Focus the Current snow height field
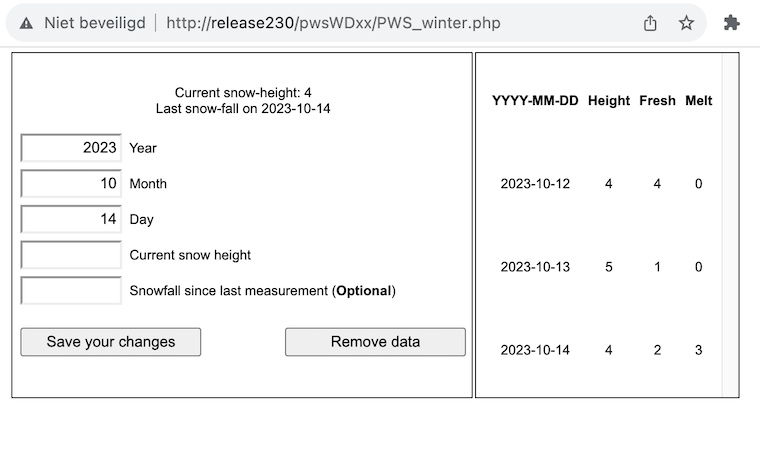The image size is (760, 456). (x=71, y=255)
